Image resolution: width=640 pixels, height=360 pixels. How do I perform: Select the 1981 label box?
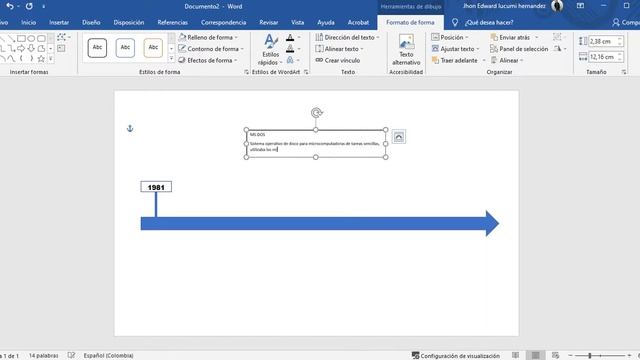point(156,187)
